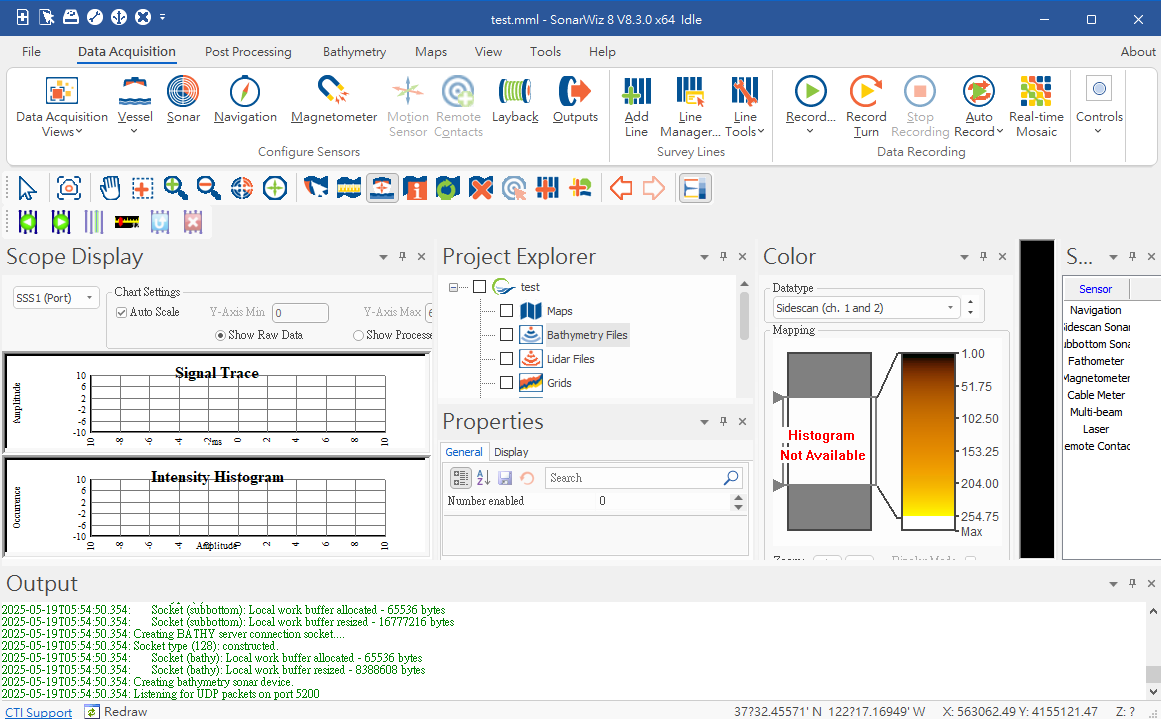Click the map delete red X tool
Viewport: 1161px width, 719px height.
481,188
